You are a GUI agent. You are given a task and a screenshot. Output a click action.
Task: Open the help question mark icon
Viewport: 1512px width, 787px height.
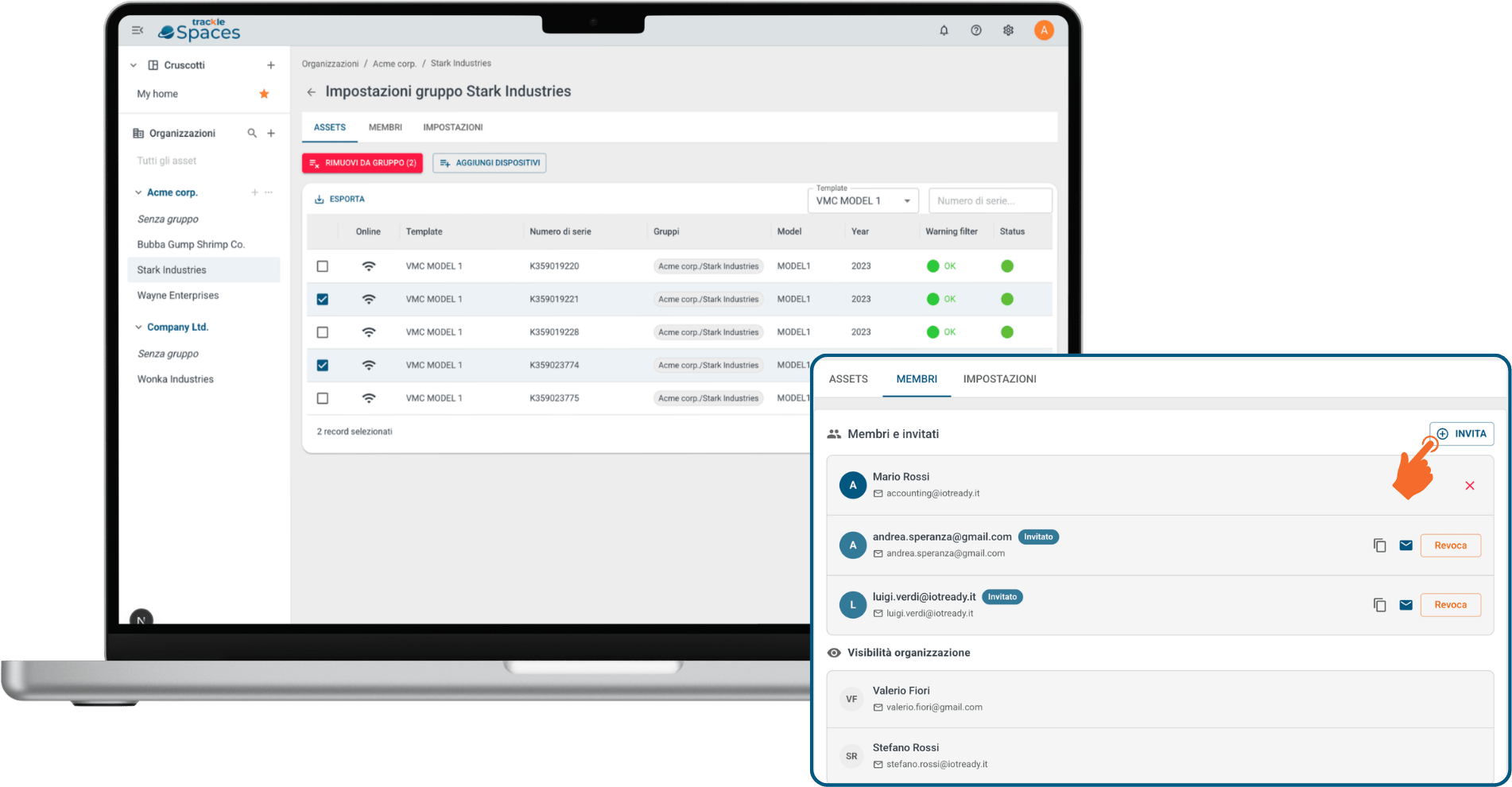point(975,30)
